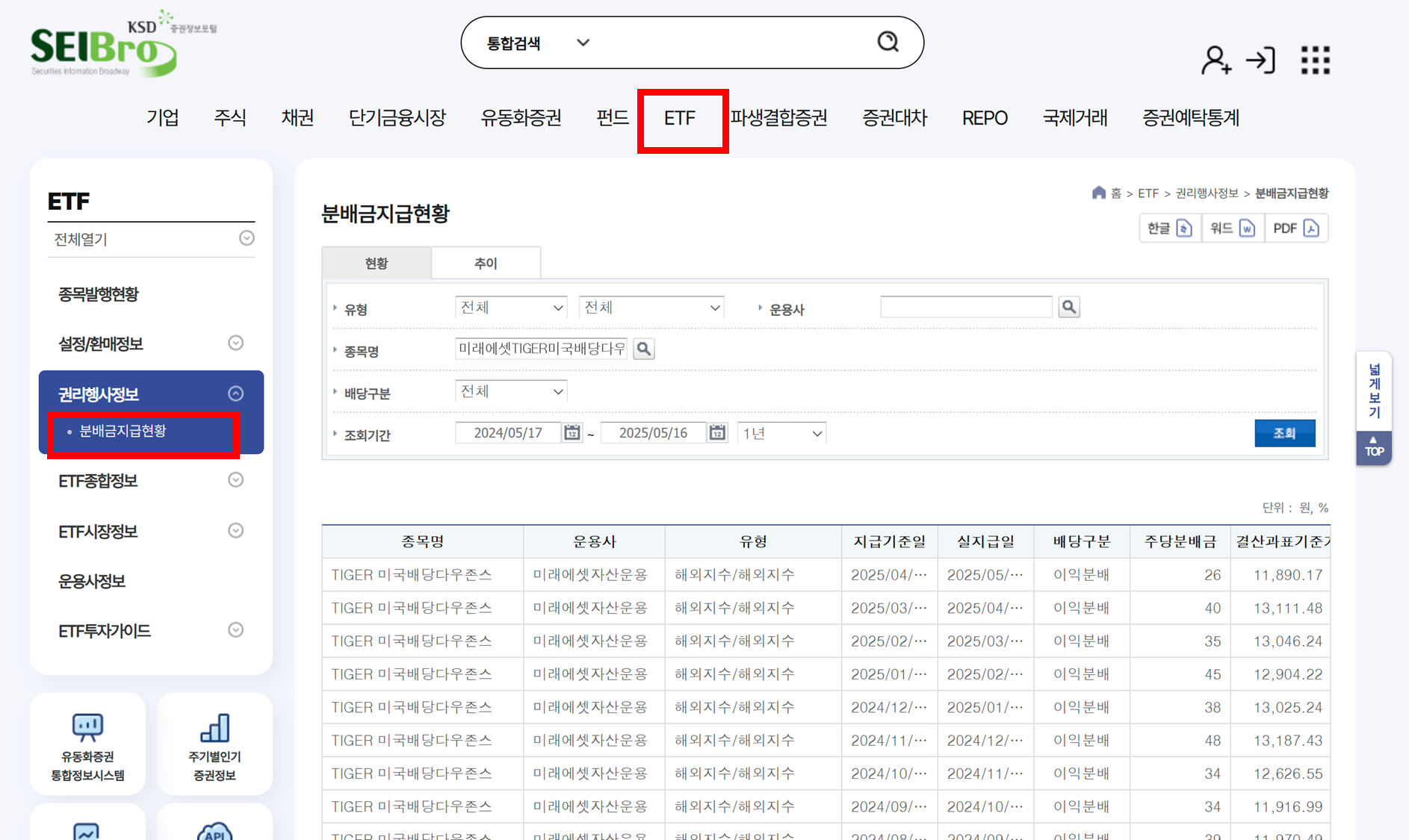Click the ETF breadcrumb link
The width and height of the screenshot is (1409, 840).
[1148, 193]
